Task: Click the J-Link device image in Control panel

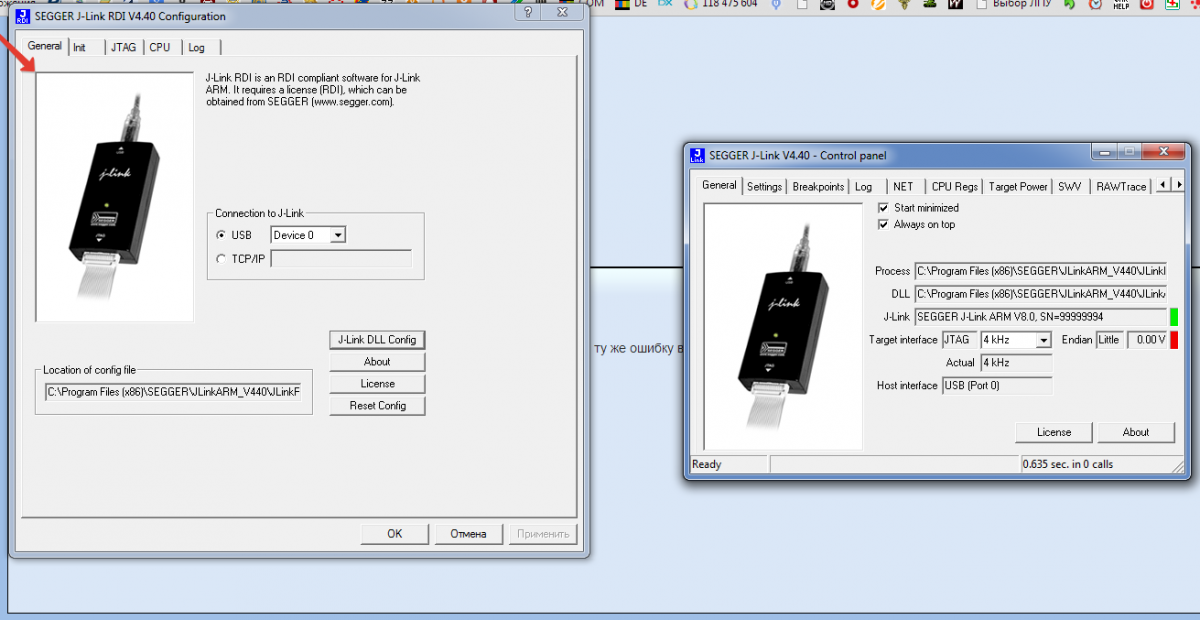Action: (783, 326)
